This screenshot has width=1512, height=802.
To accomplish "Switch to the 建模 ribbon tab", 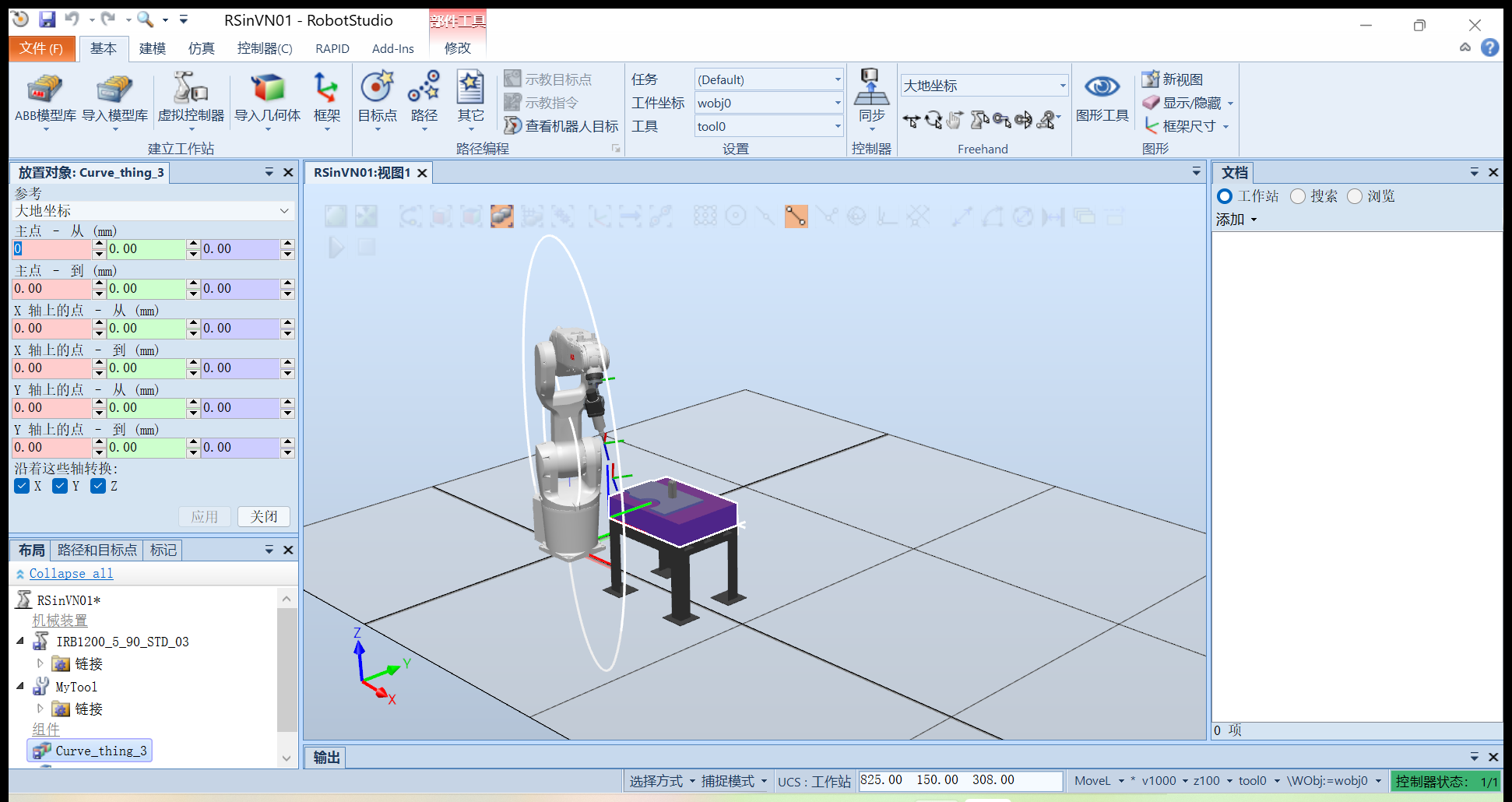I will tap(153, 48).
